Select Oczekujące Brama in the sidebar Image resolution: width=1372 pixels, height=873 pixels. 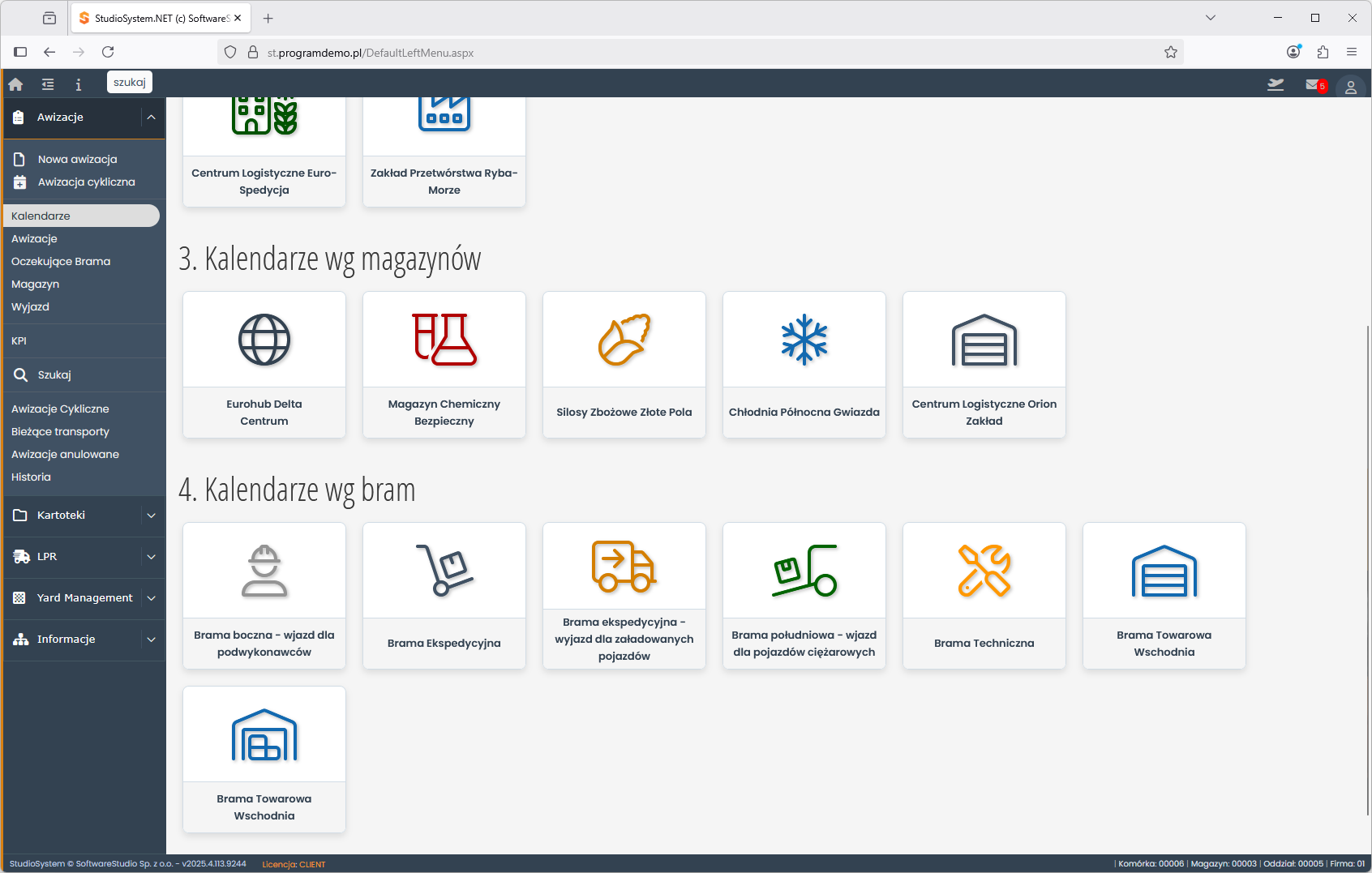[x=61, y=262]
